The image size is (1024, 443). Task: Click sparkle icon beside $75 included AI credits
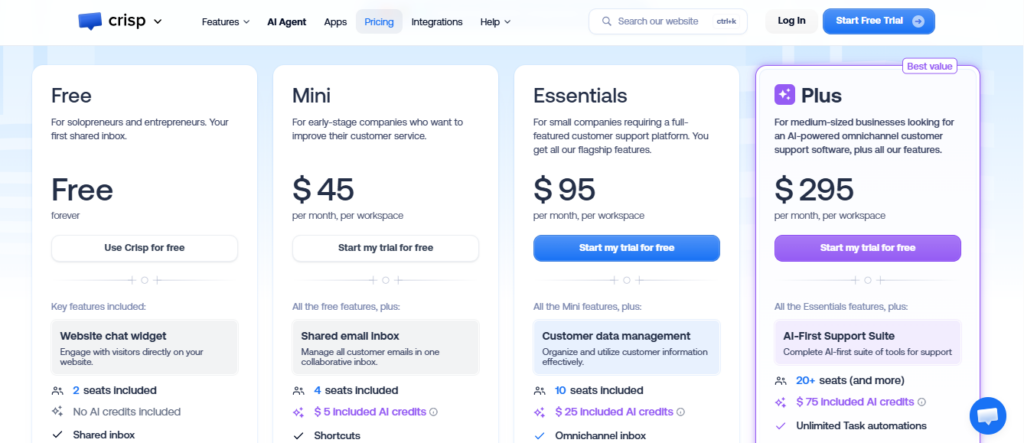[x=780, y=402]
